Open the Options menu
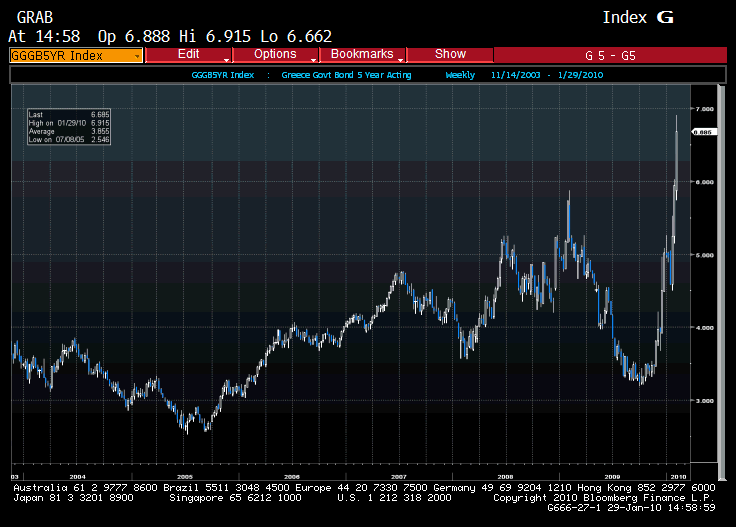The image size is (736, 527). tap(276, 54)
